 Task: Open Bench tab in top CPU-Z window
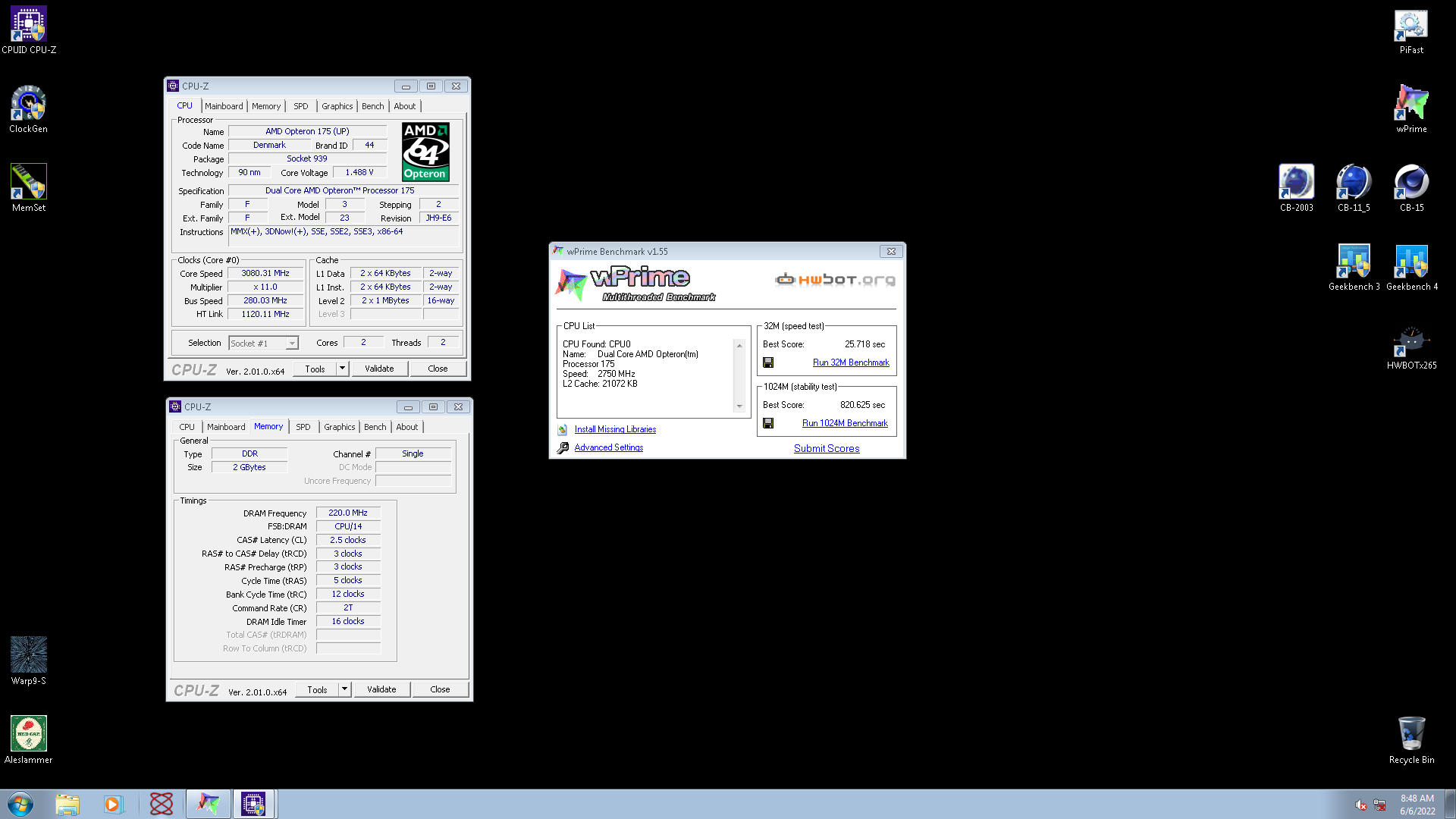(x=372, y=106)
